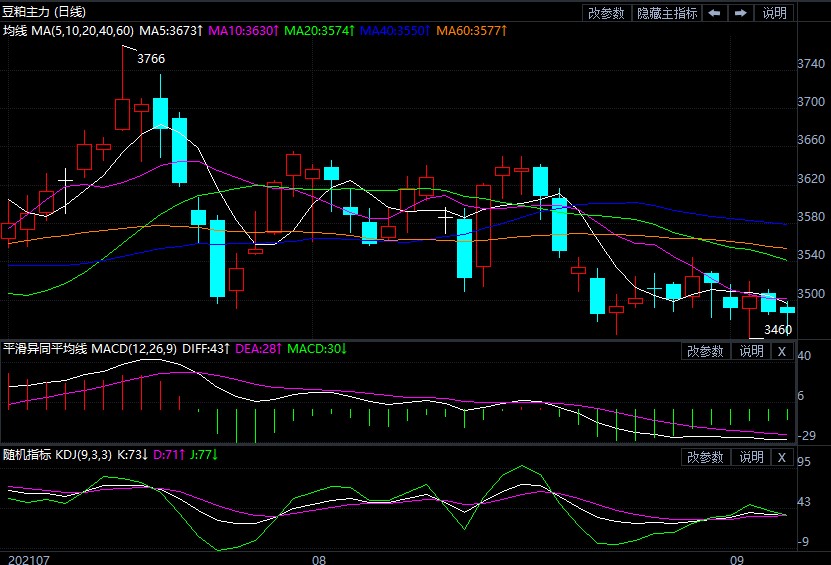Click the MACD:30 value

(316, 349)
